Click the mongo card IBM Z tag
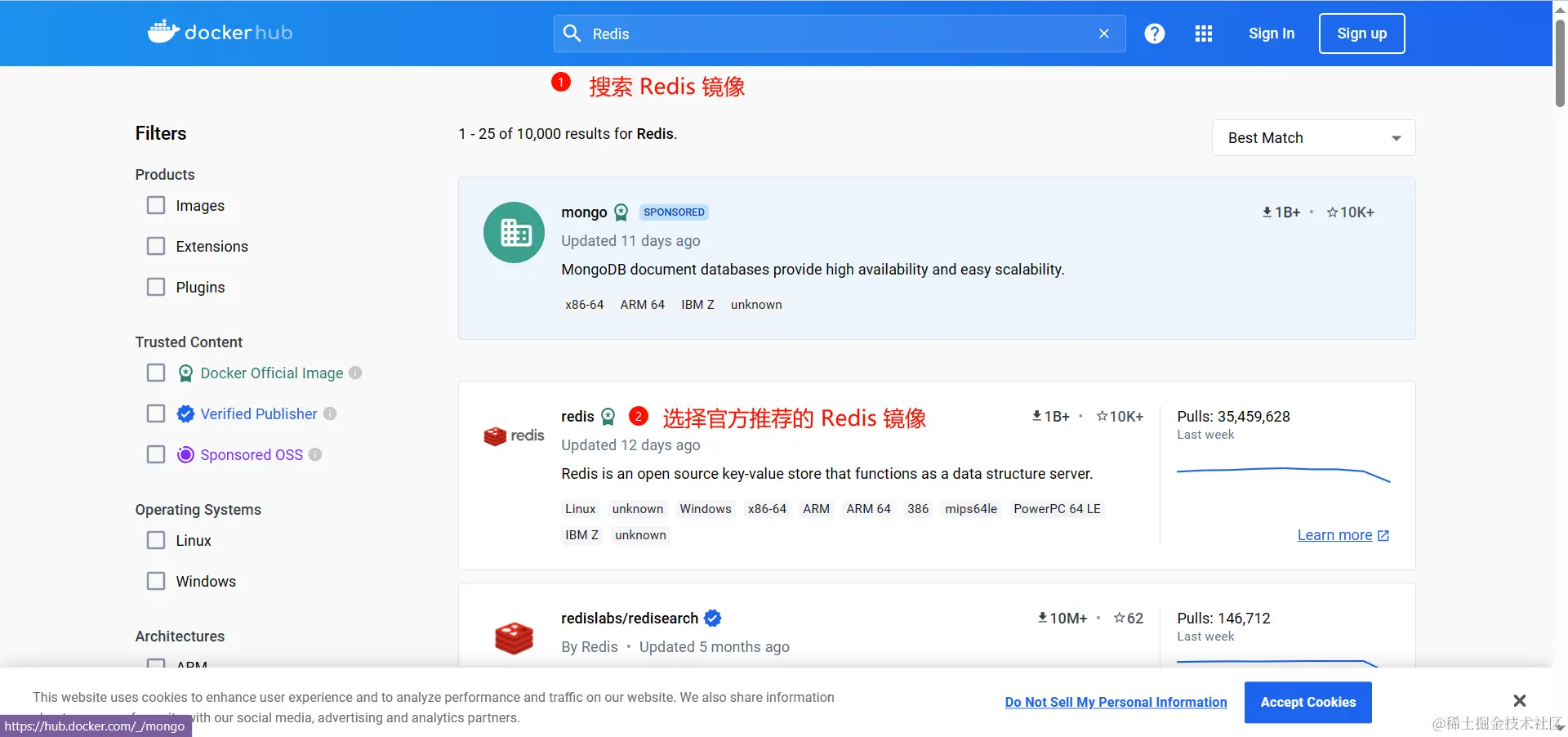 click(697, 305)
